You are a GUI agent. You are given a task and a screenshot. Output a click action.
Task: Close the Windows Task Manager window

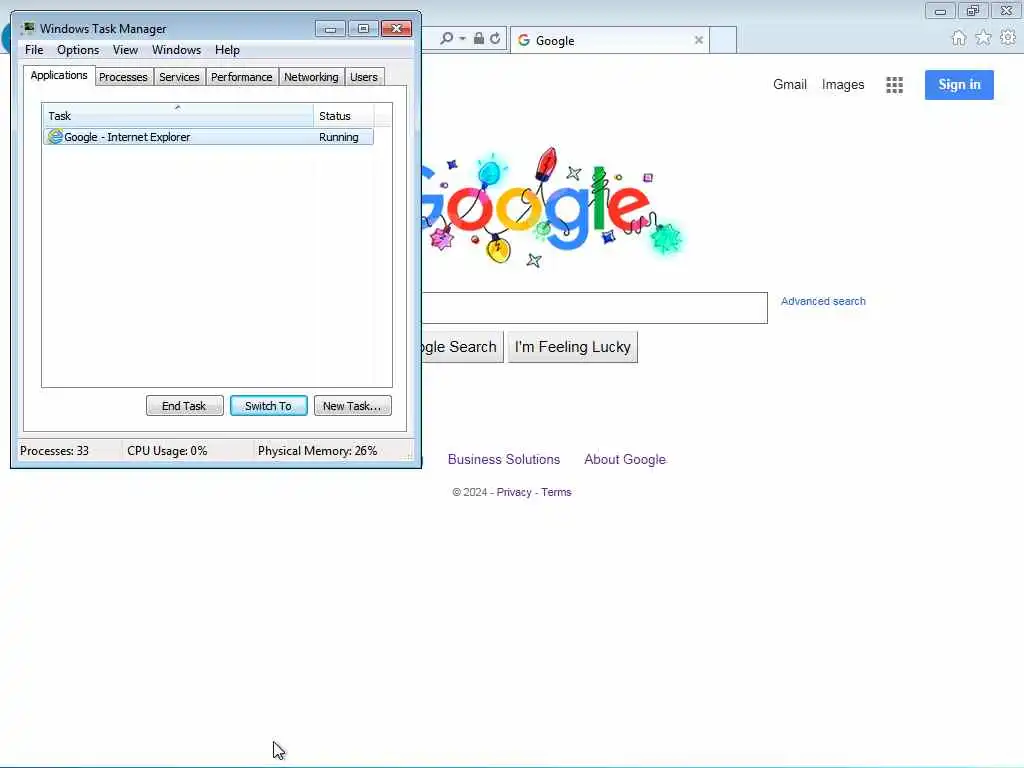(396, 29)
